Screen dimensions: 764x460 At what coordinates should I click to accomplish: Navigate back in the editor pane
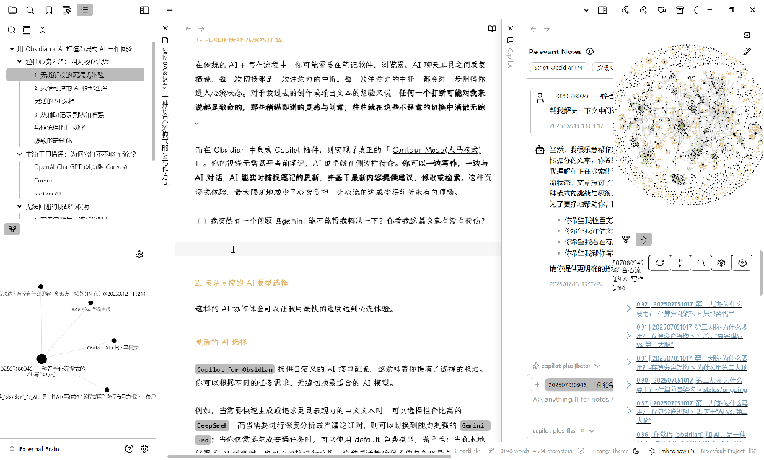[x=188, y=29]
